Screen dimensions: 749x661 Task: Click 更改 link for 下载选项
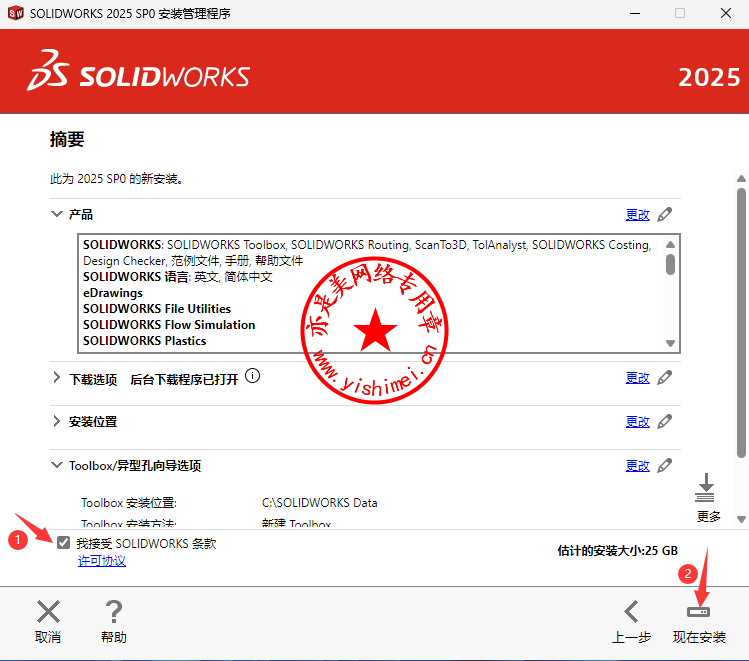[x=638, y=378]
